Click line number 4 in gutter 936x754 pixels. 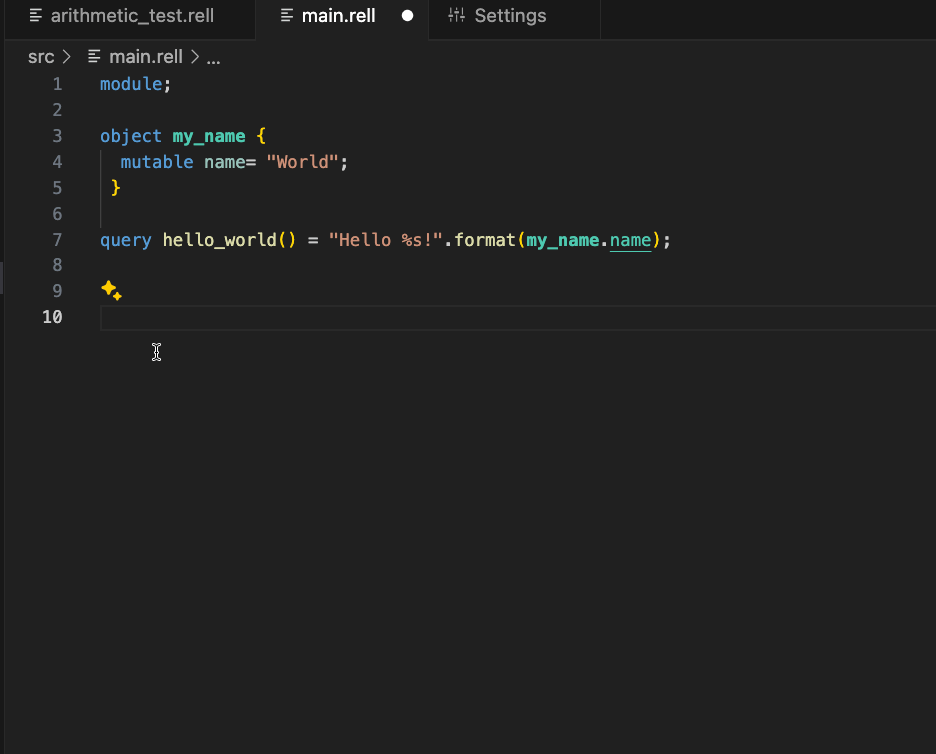(x=57, y=162)
